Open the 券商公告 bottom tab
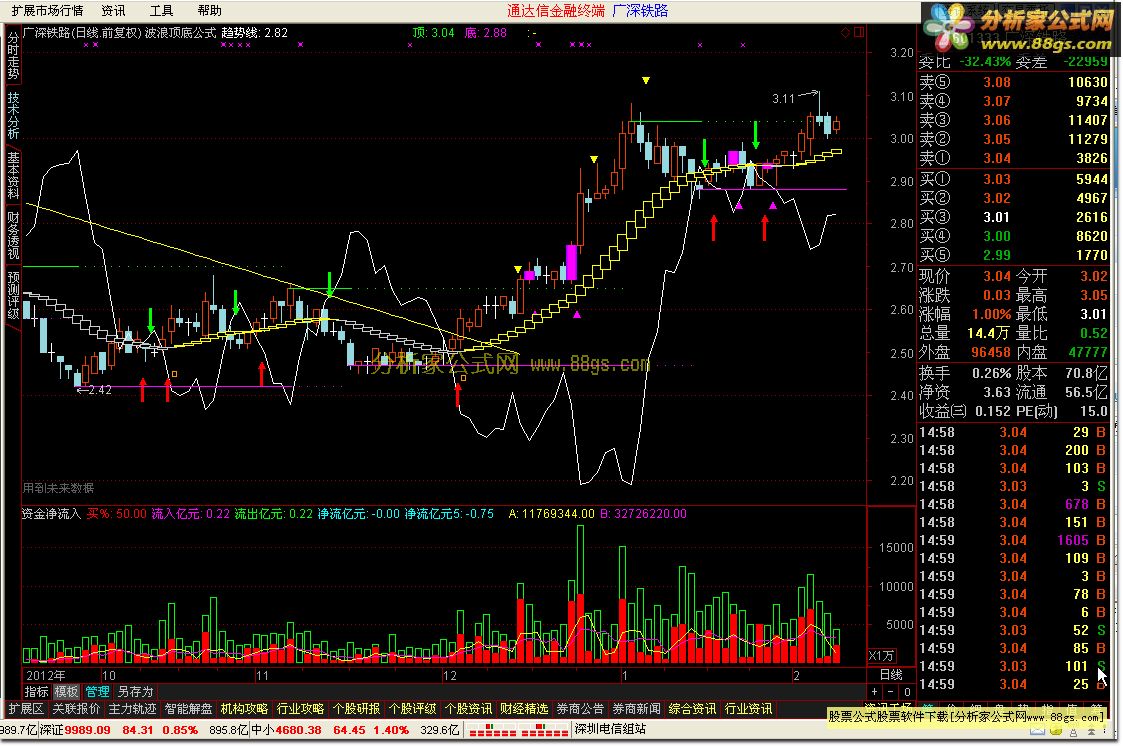This screenshot has height=746, width=1123. point(580,709)
